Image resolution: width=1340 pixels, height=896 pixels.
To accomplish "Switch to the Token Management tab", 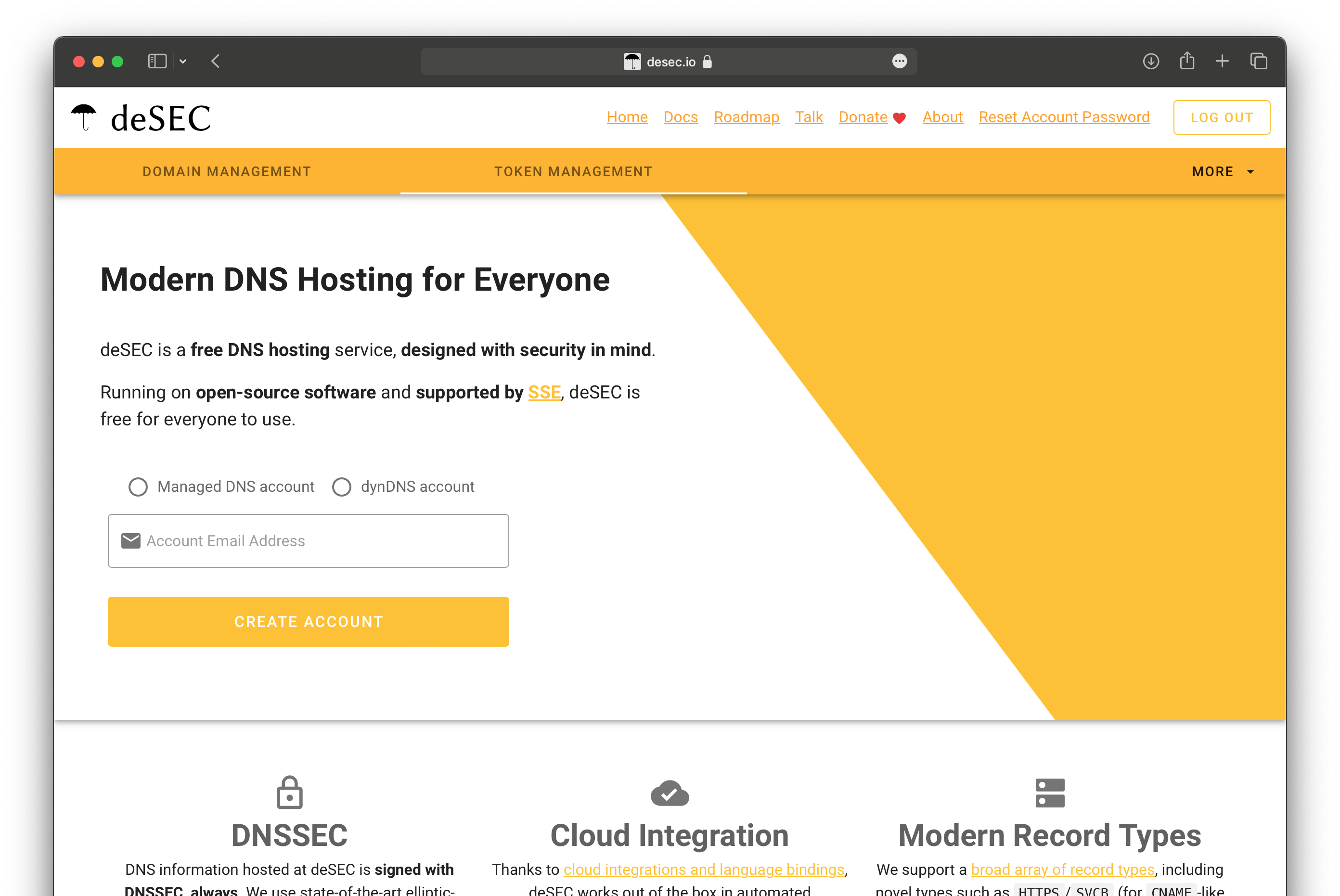I will tap(573, 171).
